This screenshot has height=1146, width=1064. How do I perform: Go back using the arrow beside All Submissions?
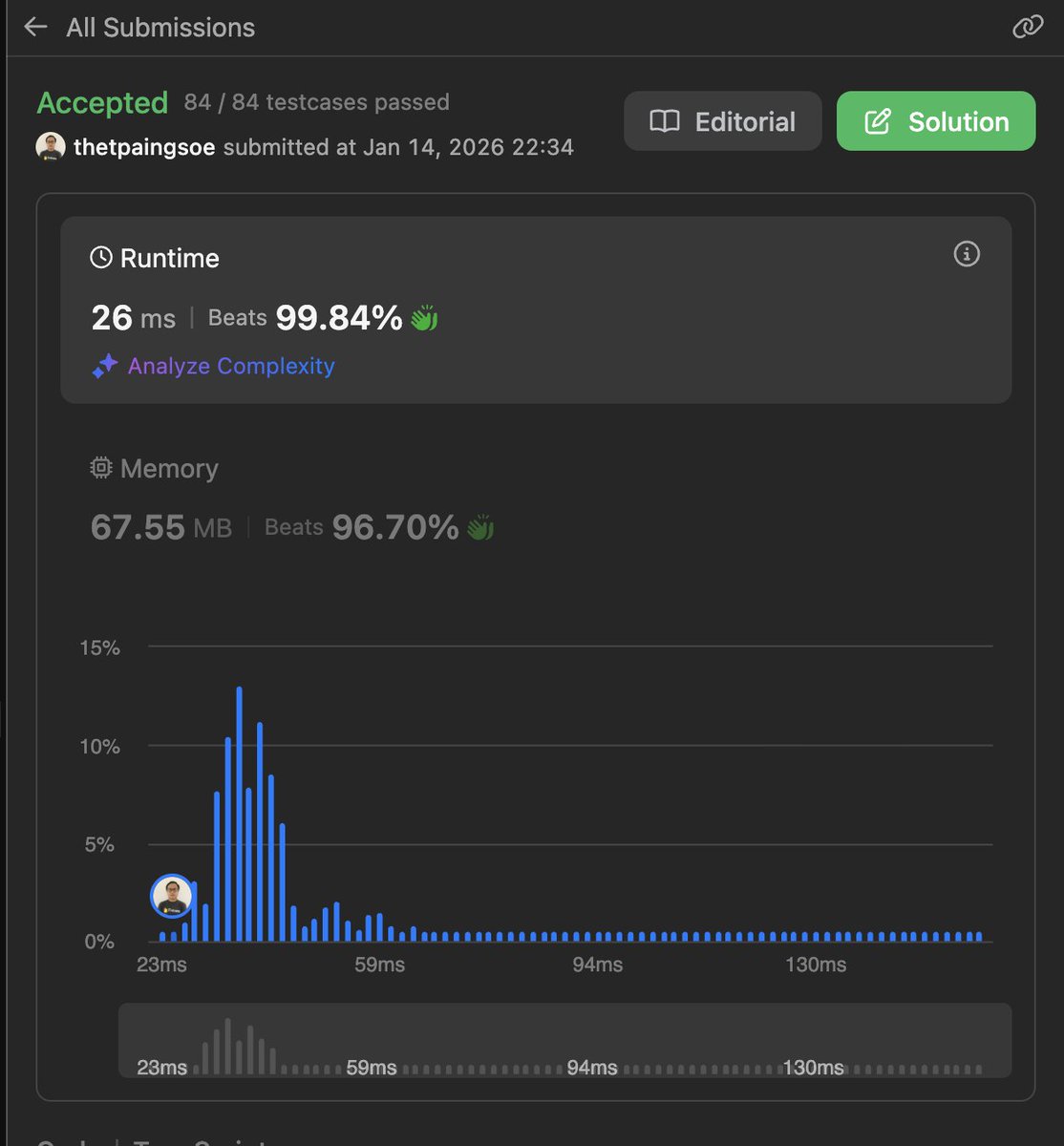point(35,27)
